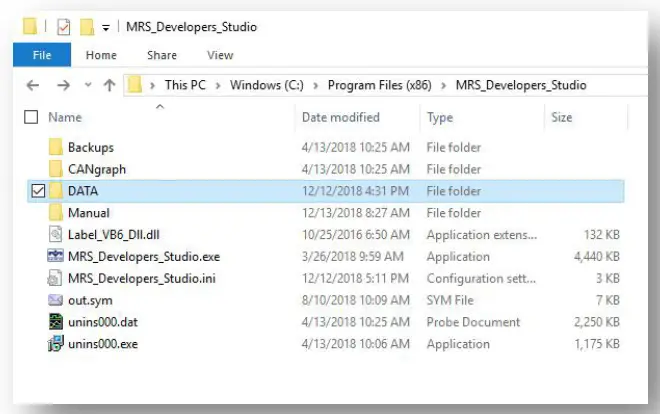Viewport: 660px width, 414px height.
Task: Select the DATA folder name
Action: 83,191
